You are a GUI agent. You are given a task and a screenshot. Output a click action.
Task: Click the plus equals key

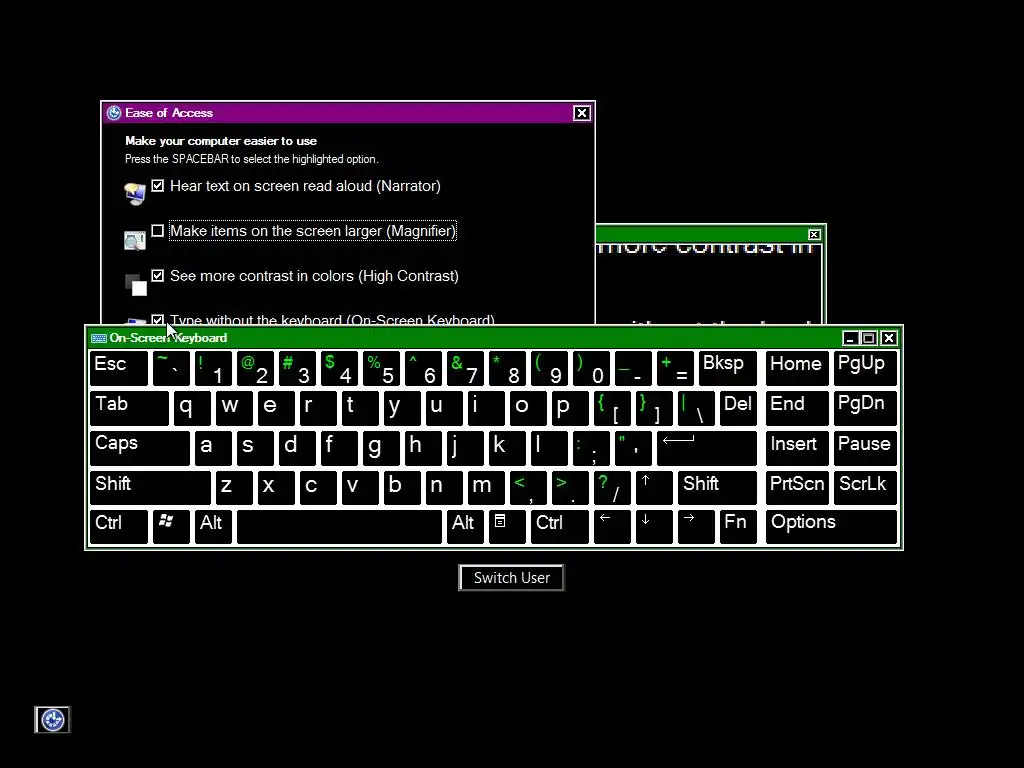pos(675,368)
